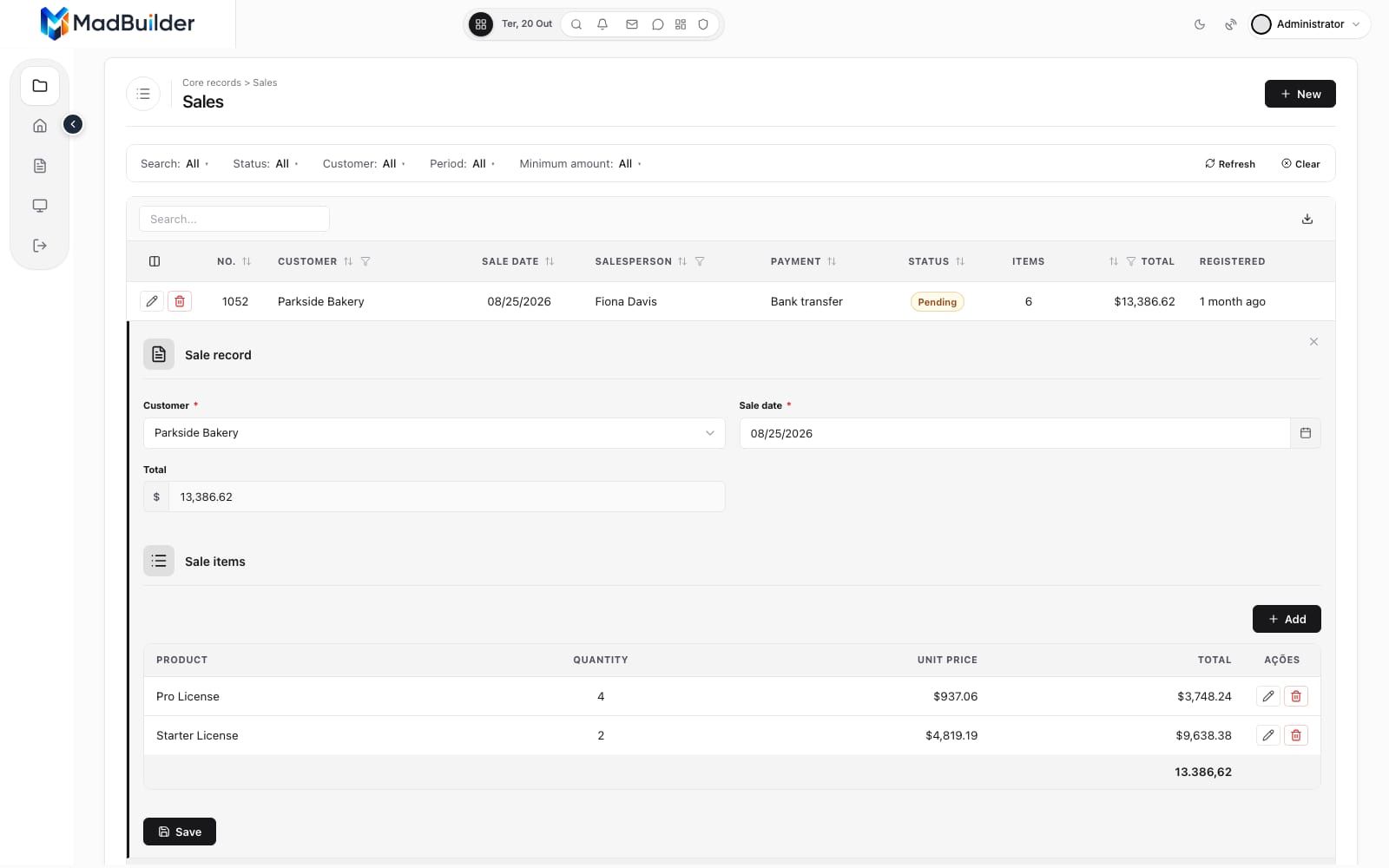Open the document icon in sidebar
The width and height of the screenshot is (1389, 868).
pos(40,166)
